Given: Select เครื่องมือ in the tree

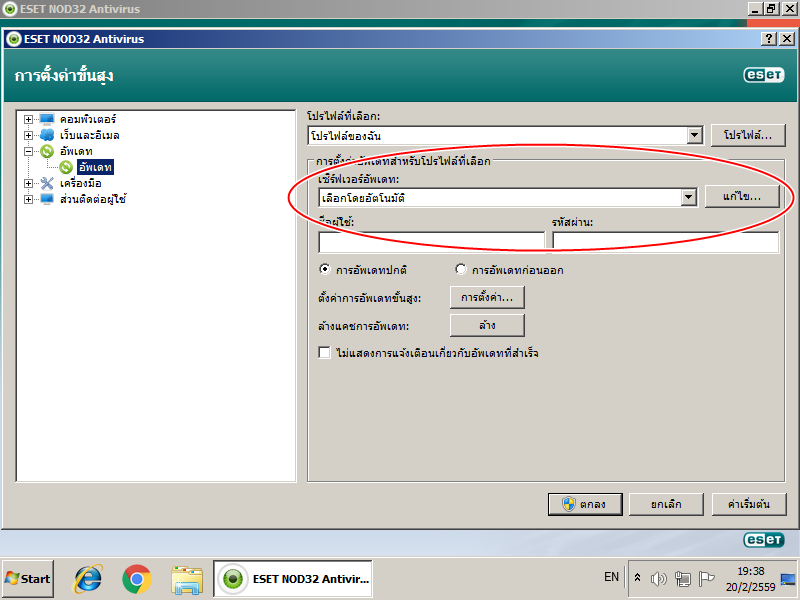Looking at the screenshot, I should coord(81,183).
